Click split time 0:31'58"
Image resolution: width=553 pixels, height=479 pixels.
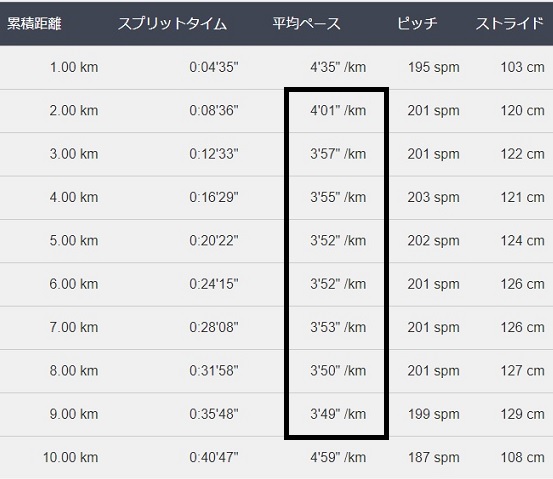point(214,371)
